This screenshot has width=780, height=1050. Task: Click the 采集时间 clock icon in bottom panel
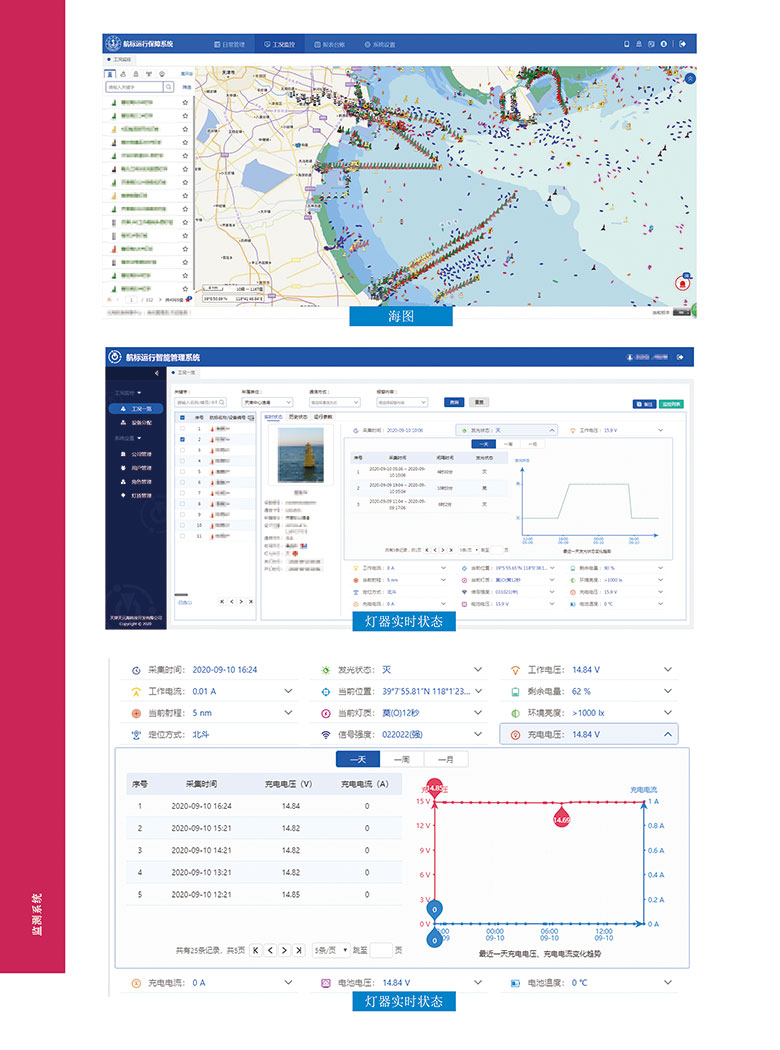[x=136, y=669]
